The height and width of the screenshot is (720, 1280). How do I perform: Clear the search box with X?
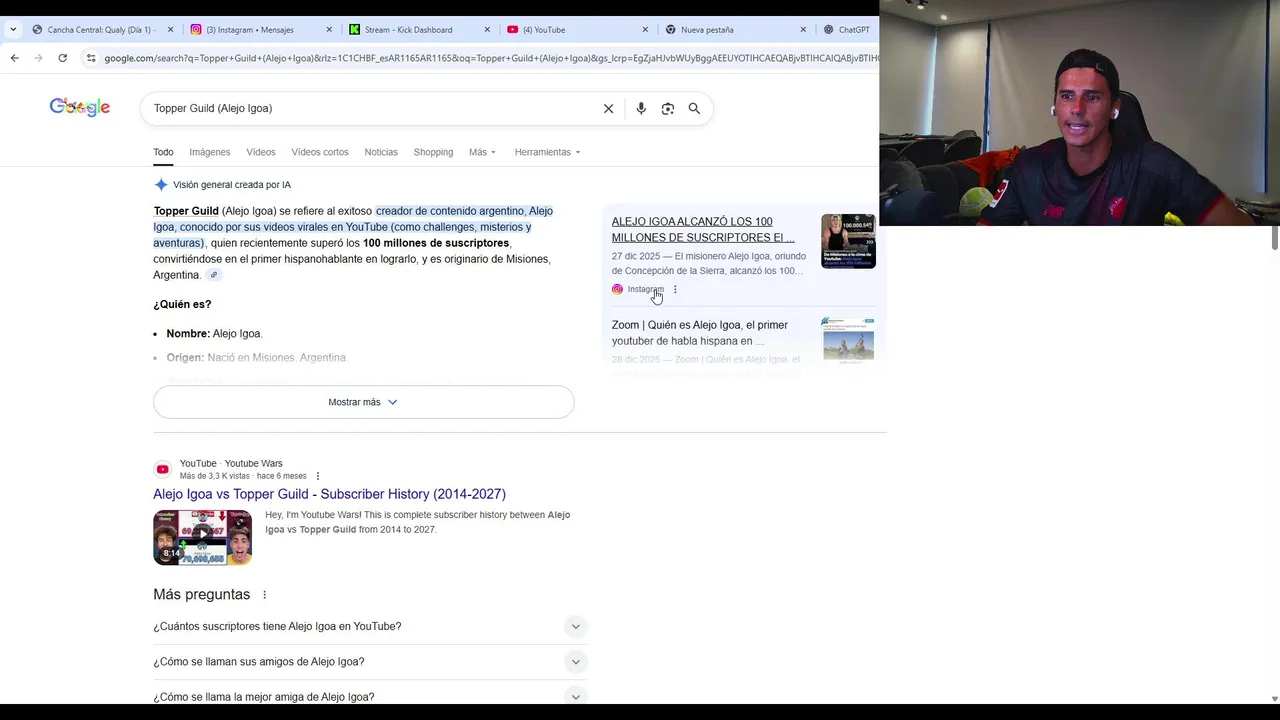coord(608,108)
